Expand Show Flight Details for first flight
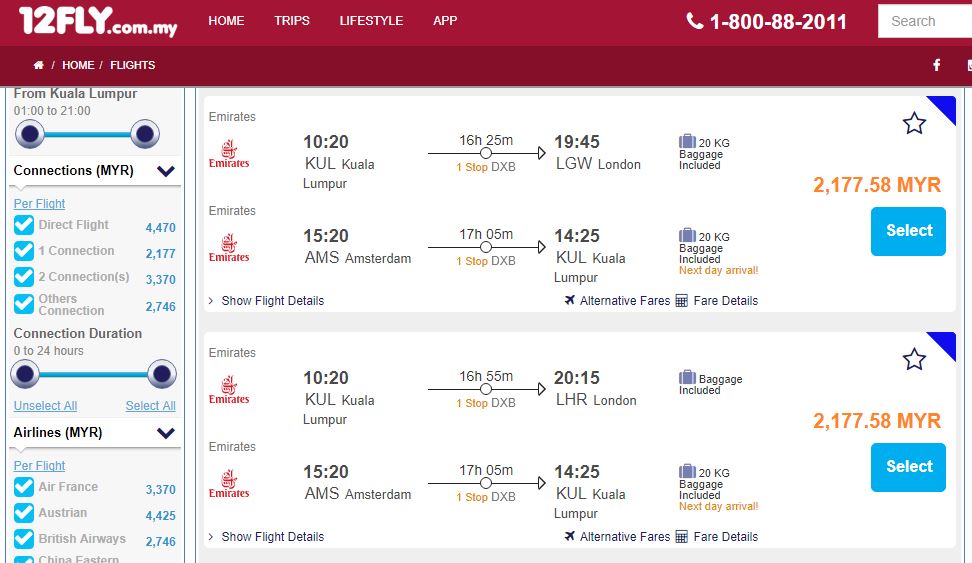 coord(266,300)
